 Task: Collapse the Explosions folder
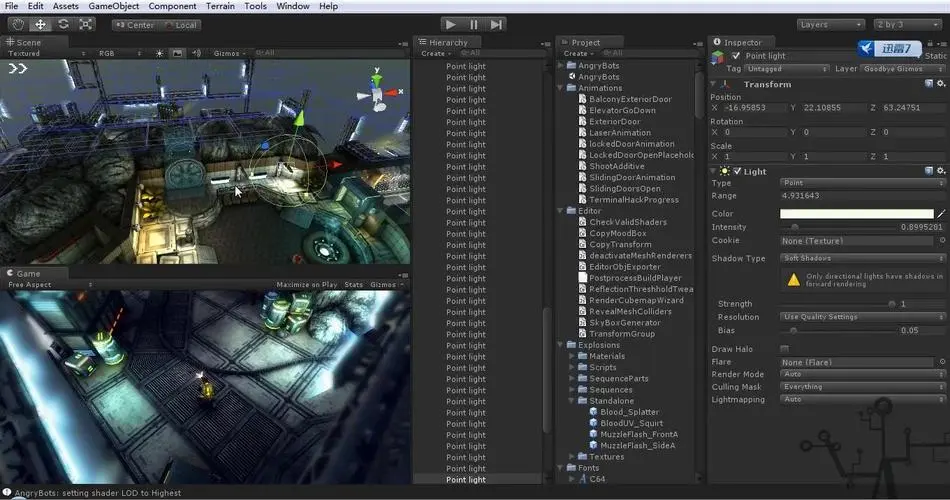pyautogui.click(x=560, y=345)
